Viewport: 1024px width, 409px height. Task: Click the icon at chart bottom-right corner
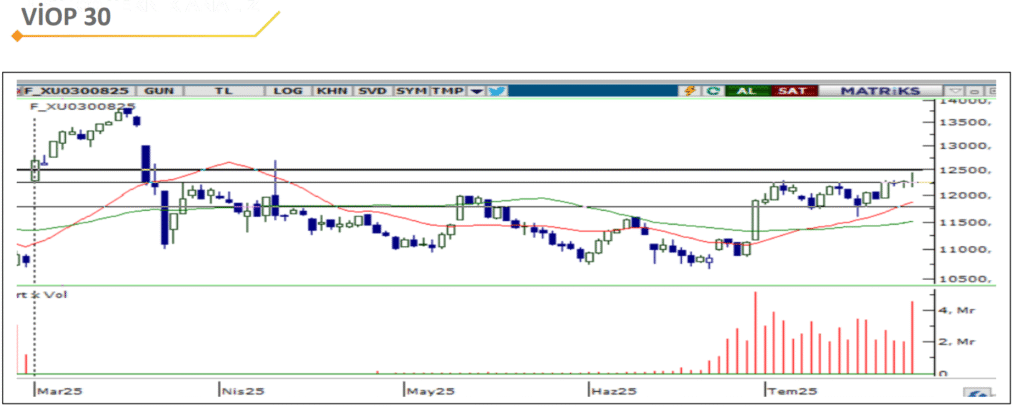pos(978,393)
